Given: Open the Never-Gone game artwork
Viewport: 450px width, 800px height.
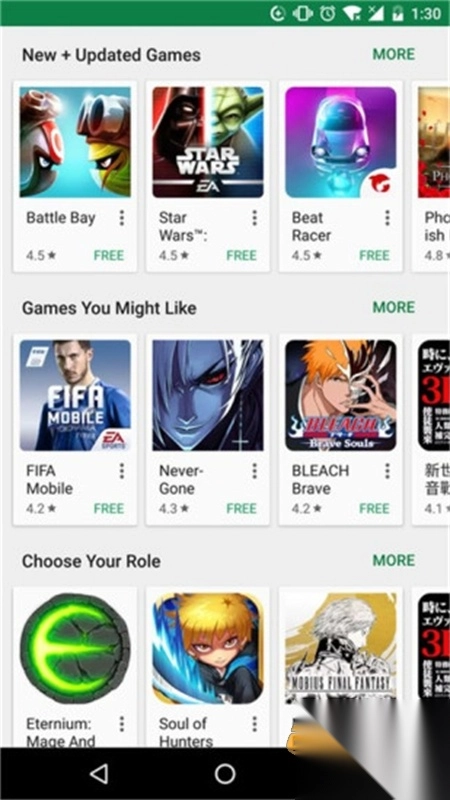Looking at the screenshot, I should pyautogui.click(x=208, y=395).
